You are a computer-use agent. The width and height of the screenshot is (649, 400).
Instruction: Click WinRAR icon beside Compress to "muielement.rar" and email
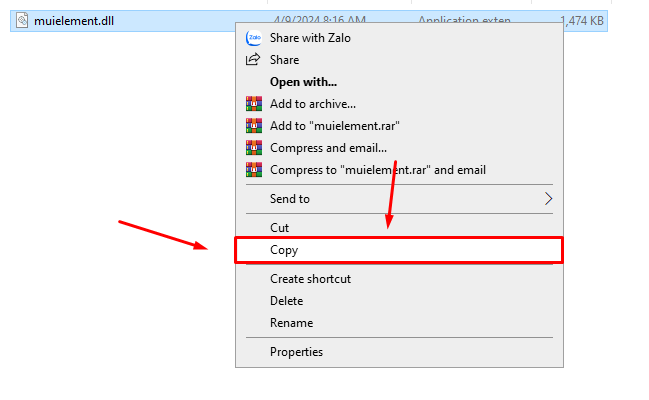pyautogui.click(x=253, y=170)
